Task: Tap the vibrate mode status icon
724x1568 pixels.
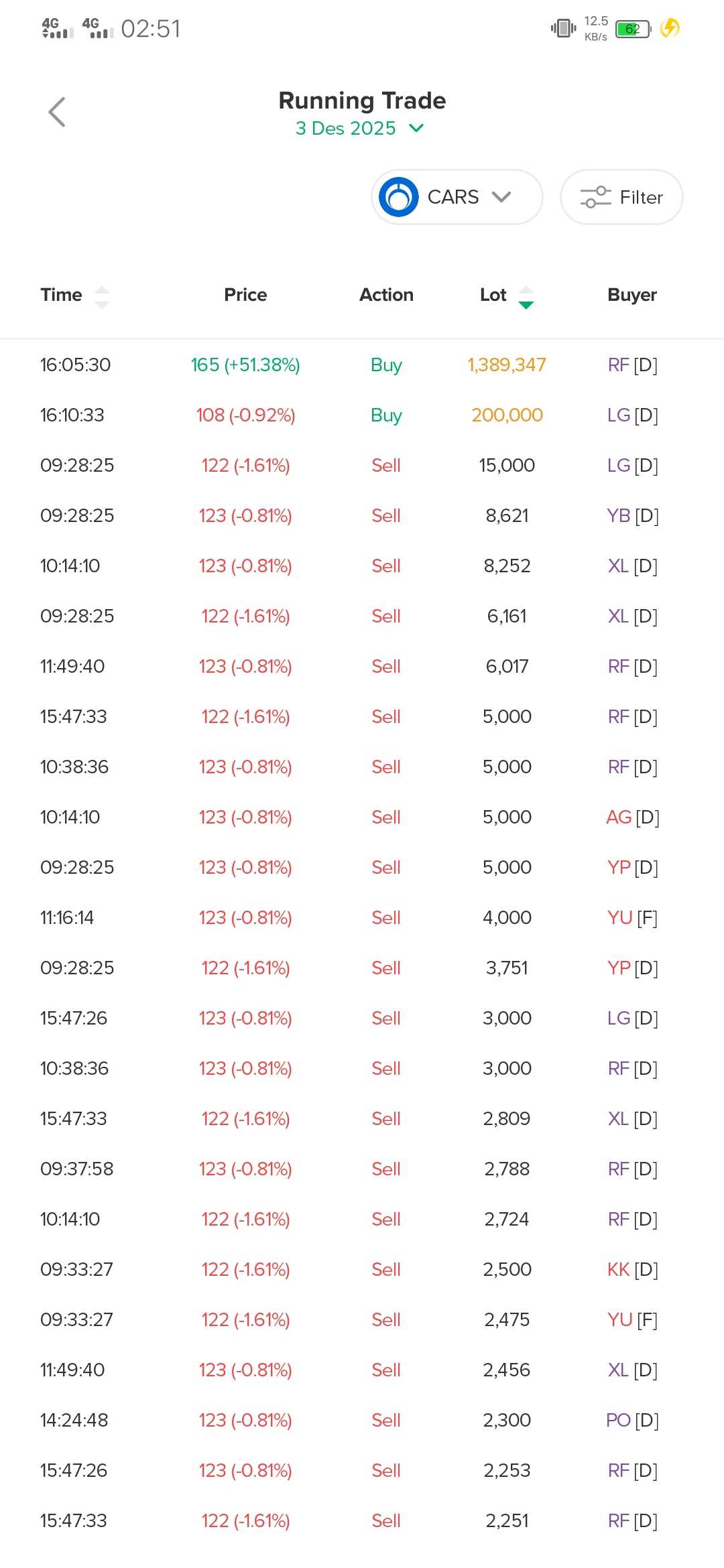Action: 563,28
